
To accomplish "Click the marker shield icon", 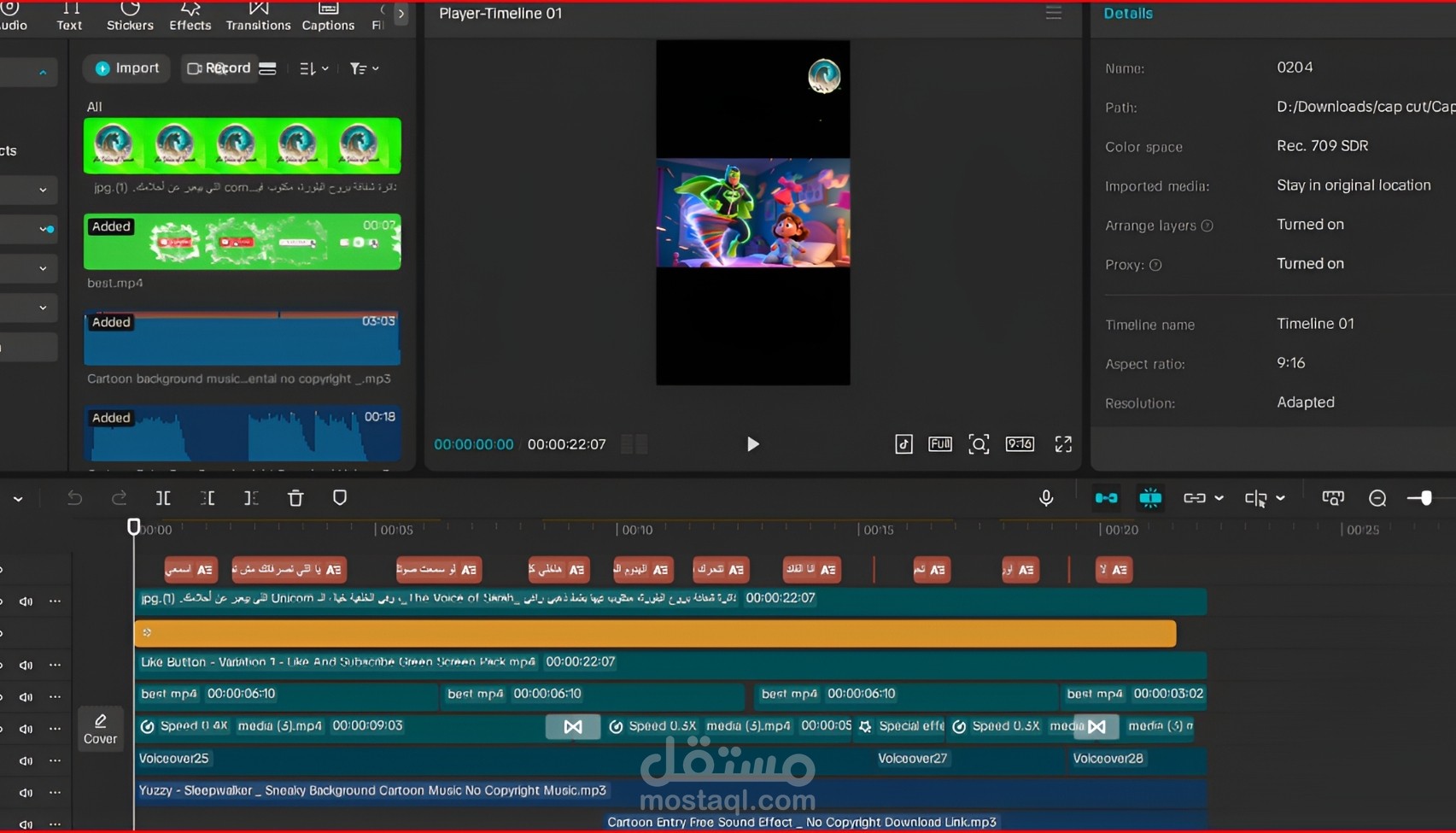I will [x=340, y=498].
